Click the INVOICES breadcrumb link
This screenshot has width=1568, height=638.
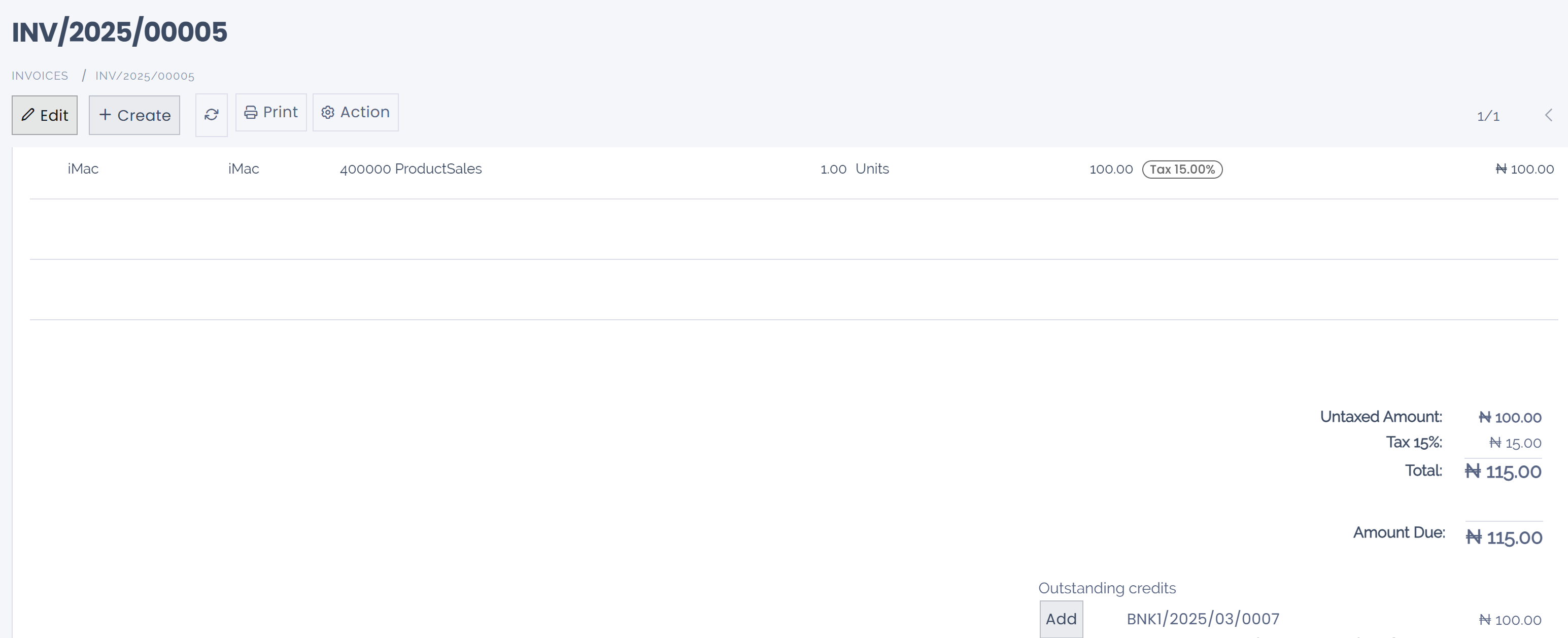(40, 76)
